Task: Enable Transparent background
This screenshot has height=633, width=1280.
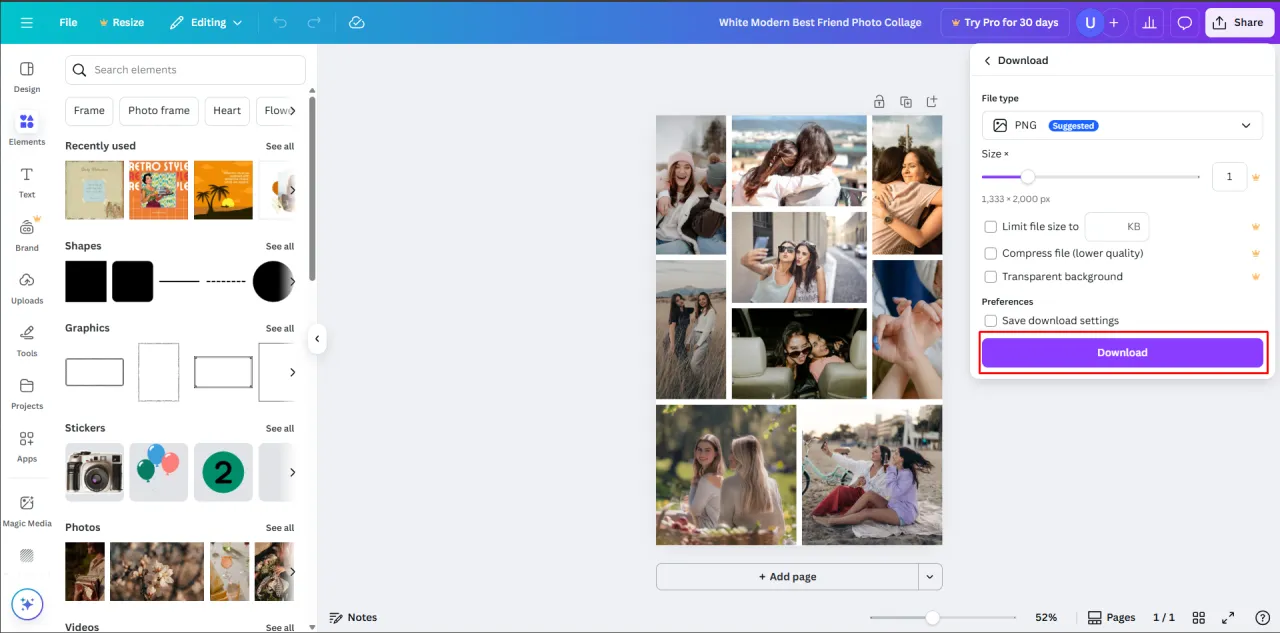Action: pos(990,277)
